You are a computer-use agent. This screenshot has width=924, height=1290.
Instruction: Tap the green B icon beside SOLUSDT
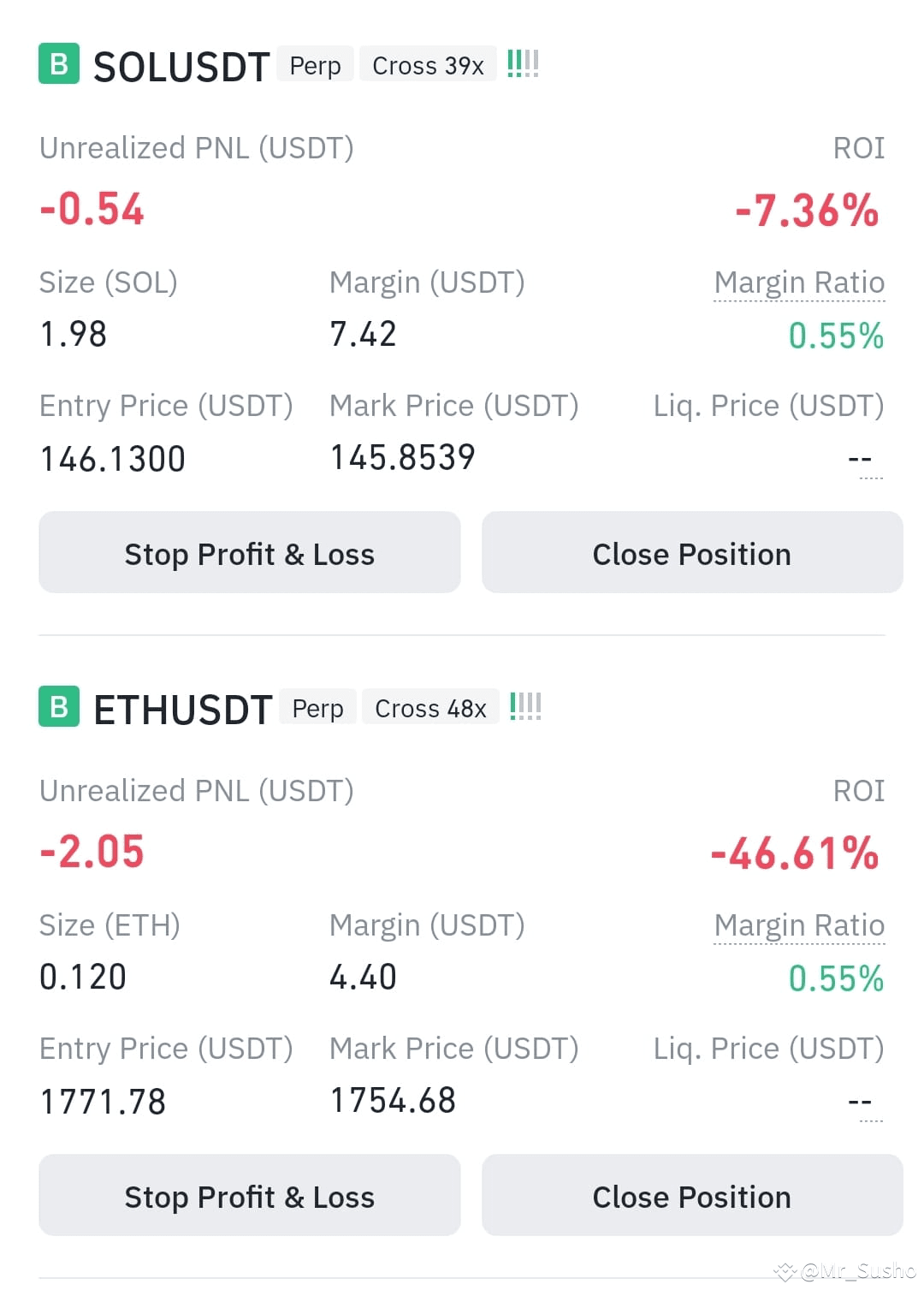[59, 64]
